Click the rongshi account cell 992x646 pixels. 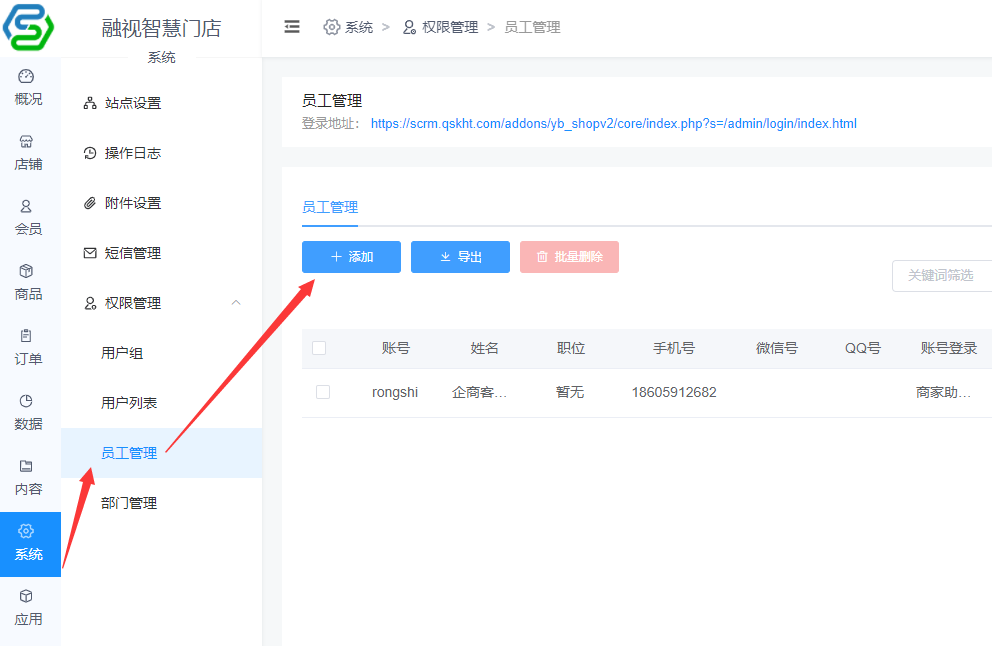395,392
